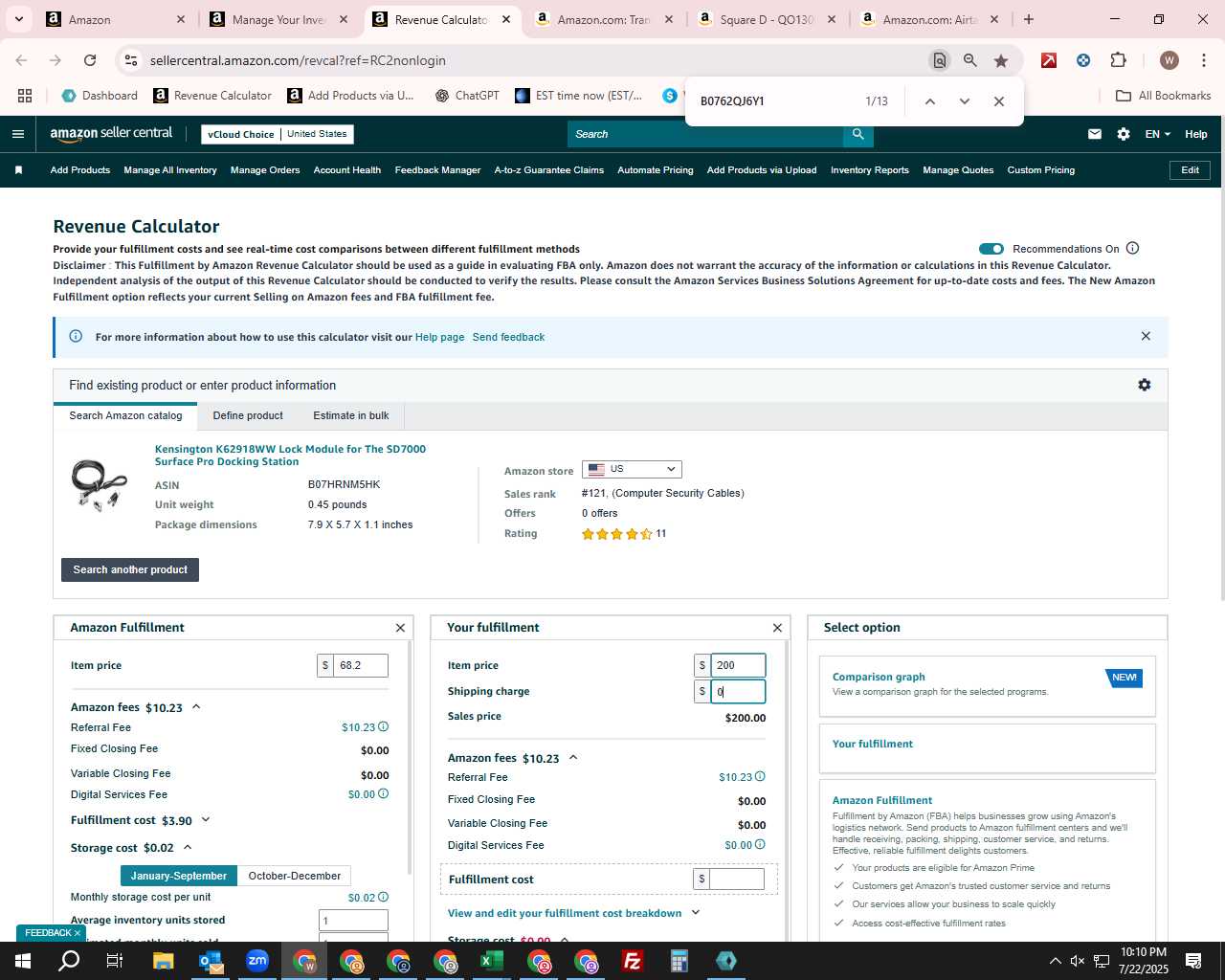The height and width of the screenshot is (980, 1225).
Task: Show Your fulfillment Referral Fee info icon
Action: [x=761, y=777]
